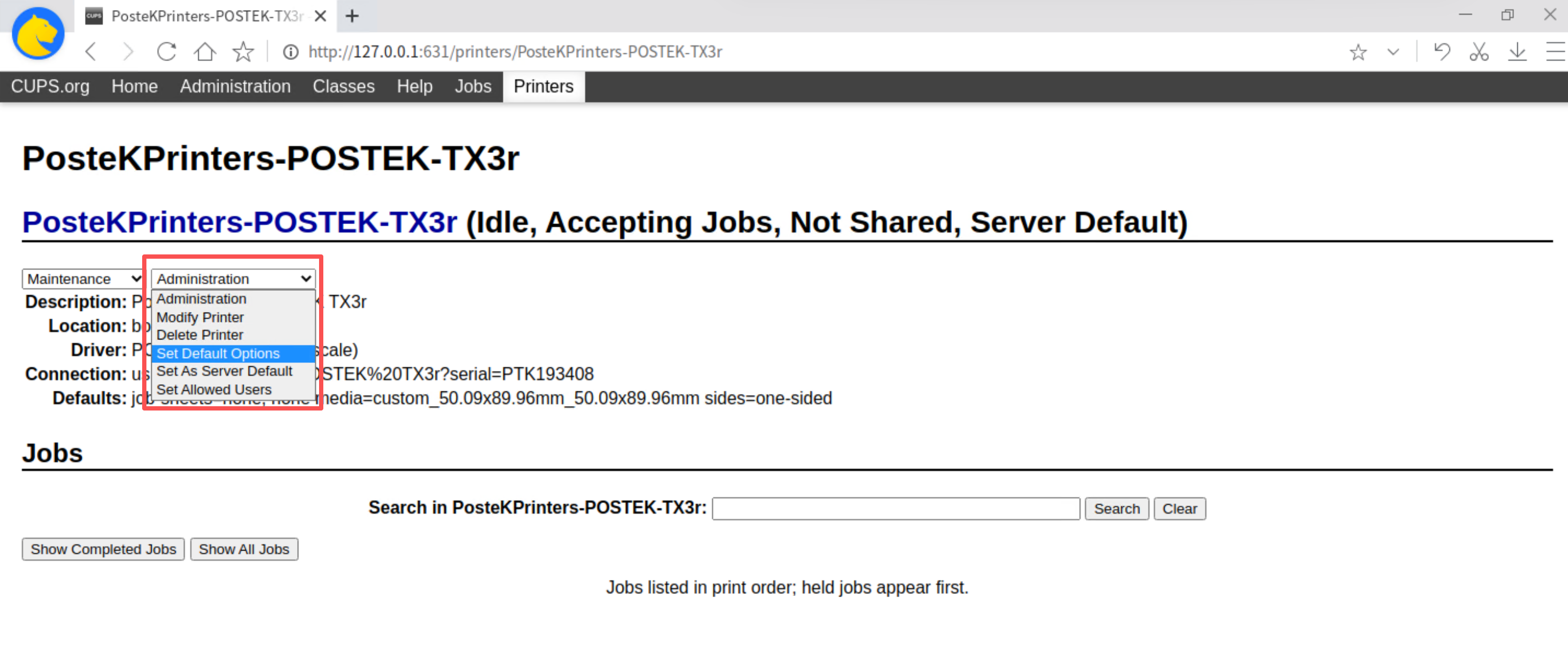Click the browser lion logo
This screenshot has width=1568, height=666.
tap(38, 34)
